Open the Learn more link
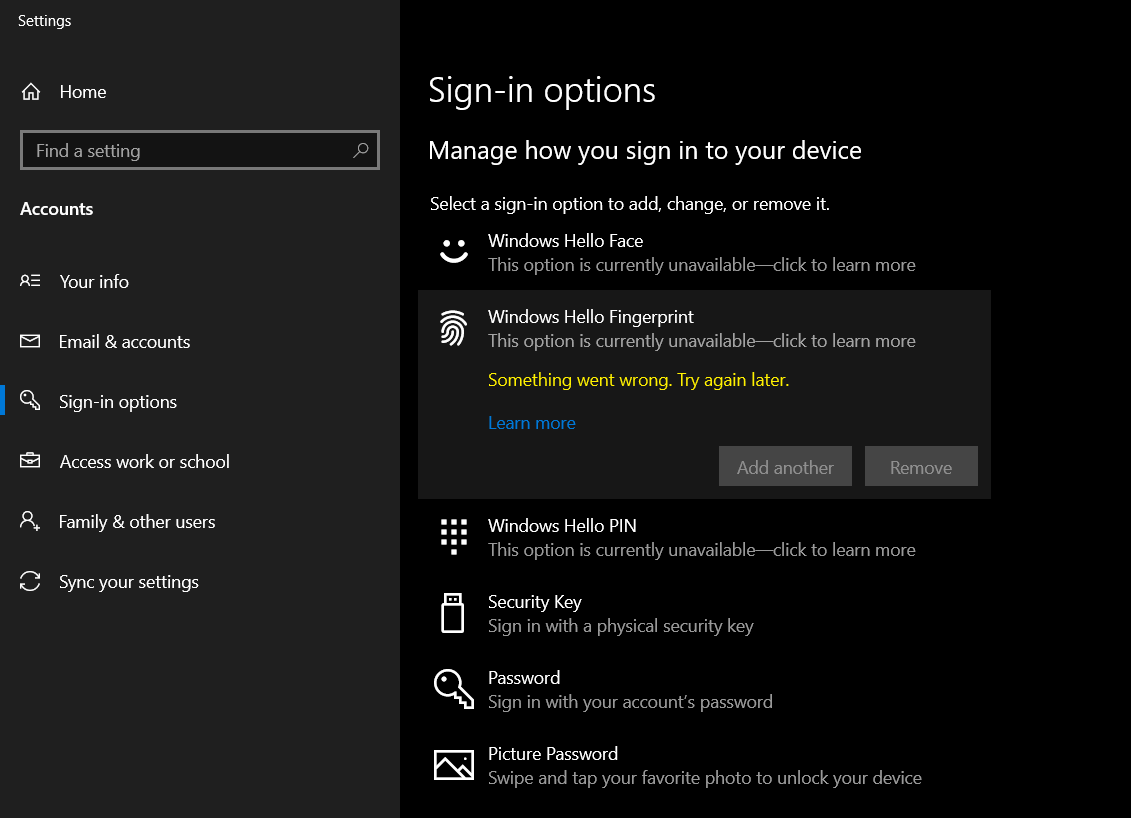Viewport: 1131px width, 818px height. pos(532,423)
